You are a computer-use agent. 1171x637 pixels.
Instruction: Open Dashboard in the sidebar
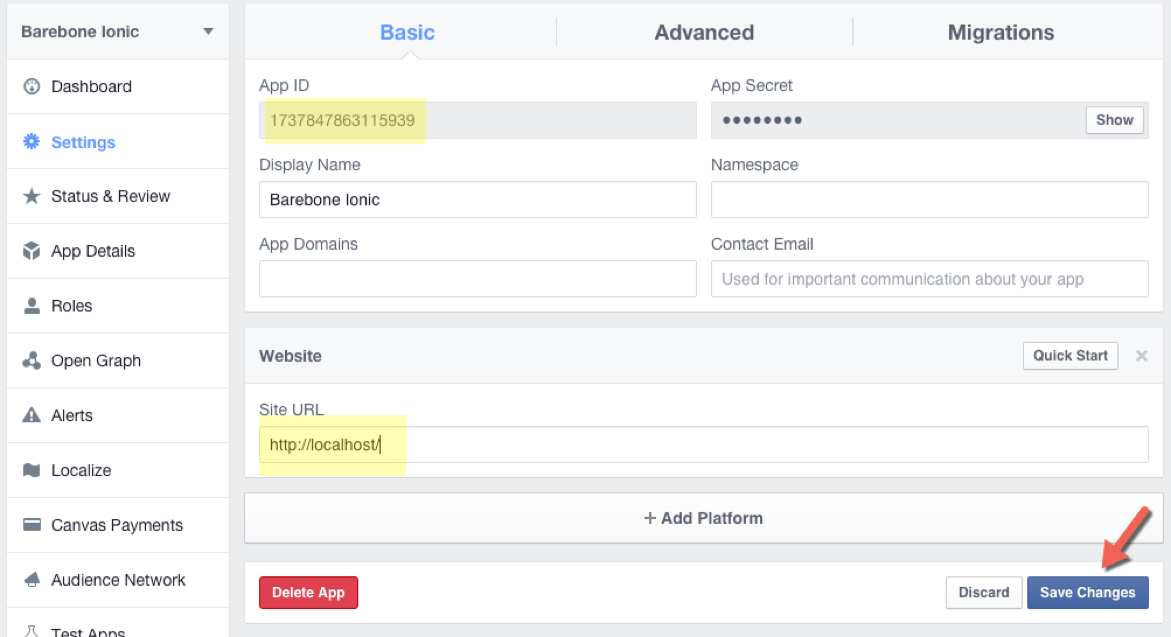tap(118, 87)
